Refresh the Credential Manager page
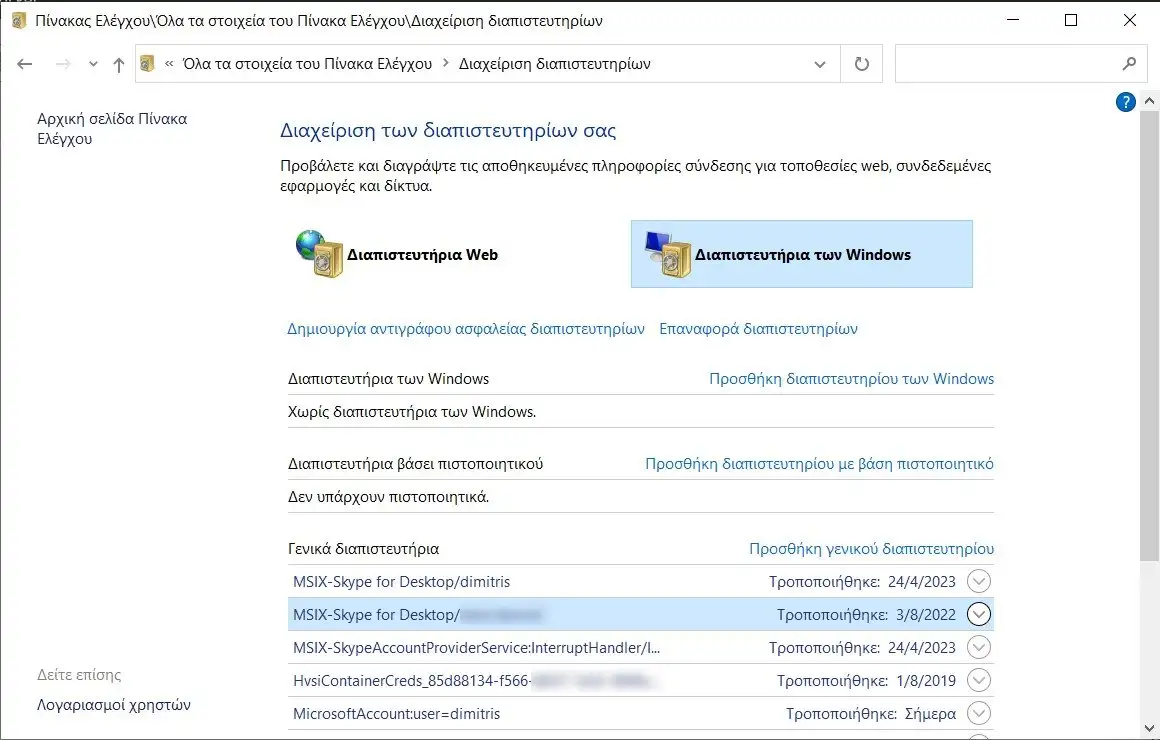 (x=862, y=64)
